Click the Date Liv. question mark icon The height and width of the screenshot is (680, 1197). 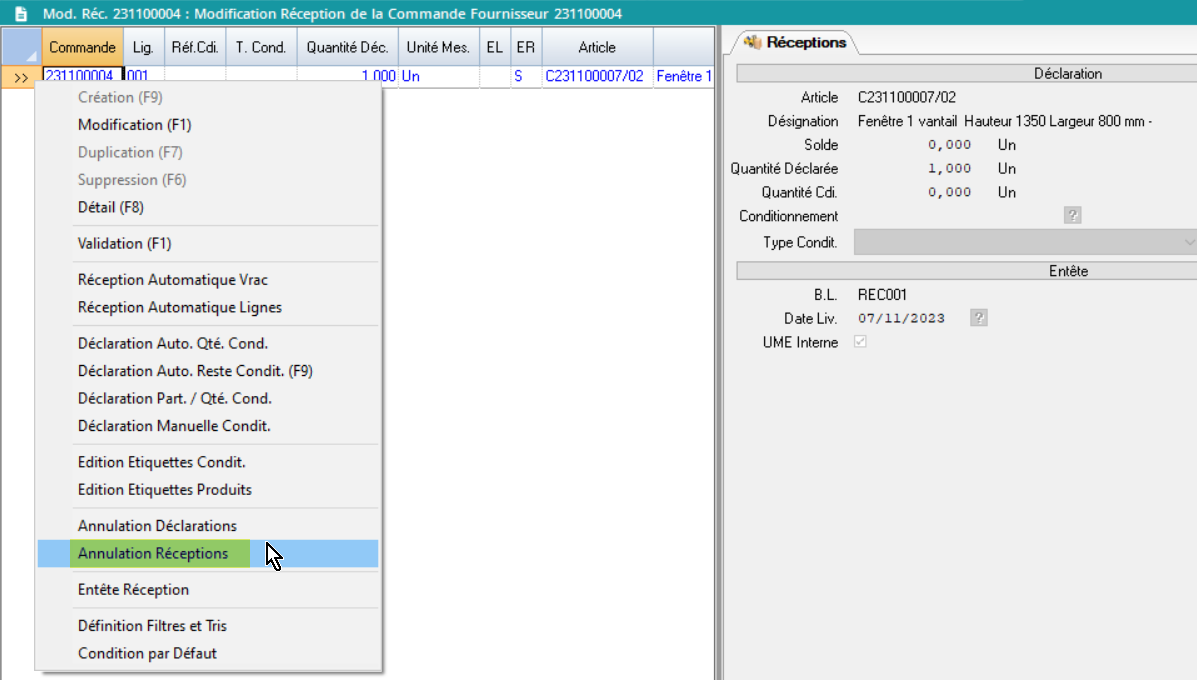[979, 318]
